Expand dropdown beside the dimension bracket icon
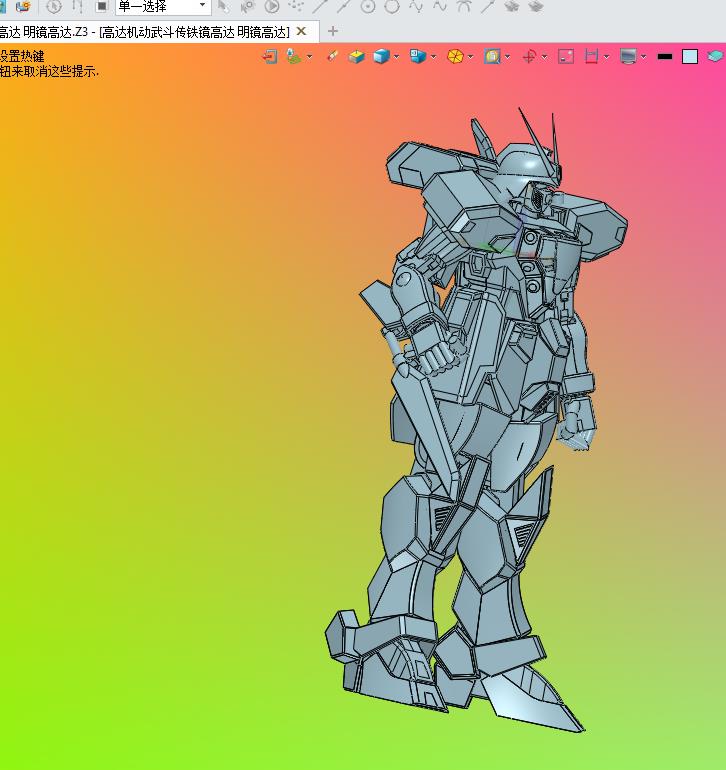Viewport: 726px width, 770px height. pyautogui.click(x=607, y=57)
